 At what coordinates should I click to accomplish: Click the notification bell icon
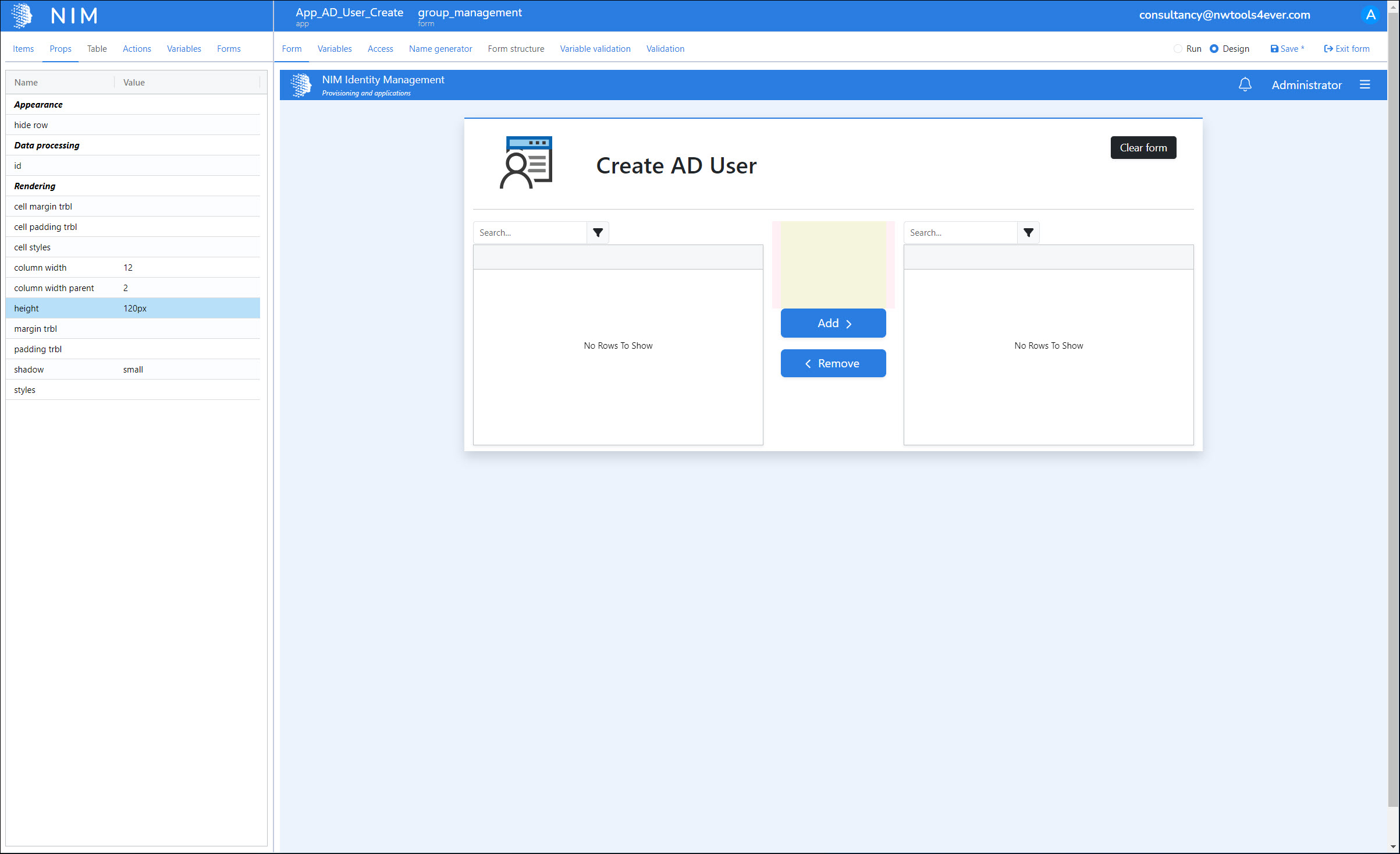pyautogui.click(x=1245, y=85)
